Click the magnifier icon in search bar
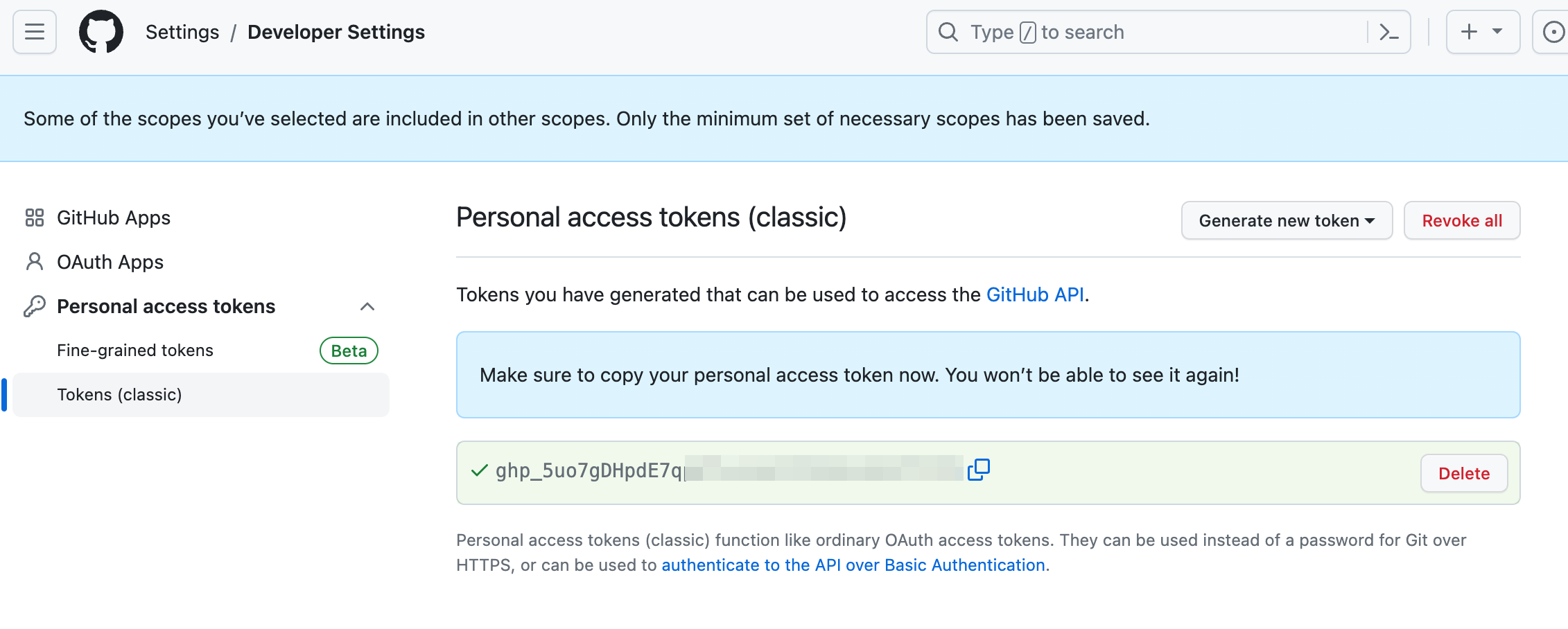Viewport: 1568px width, 629px height. pos(948,32)
